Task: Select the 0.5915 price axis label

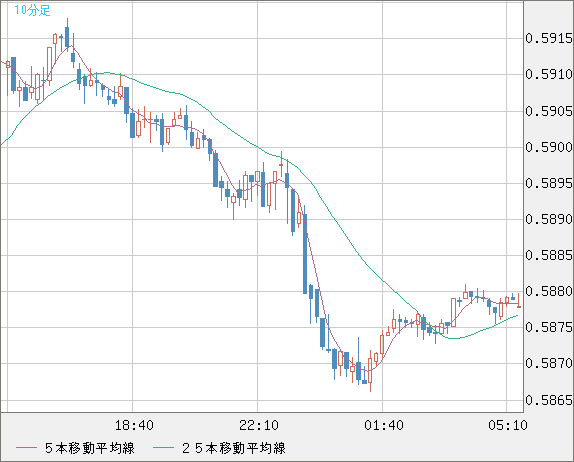Action: [x=549, y=38]
